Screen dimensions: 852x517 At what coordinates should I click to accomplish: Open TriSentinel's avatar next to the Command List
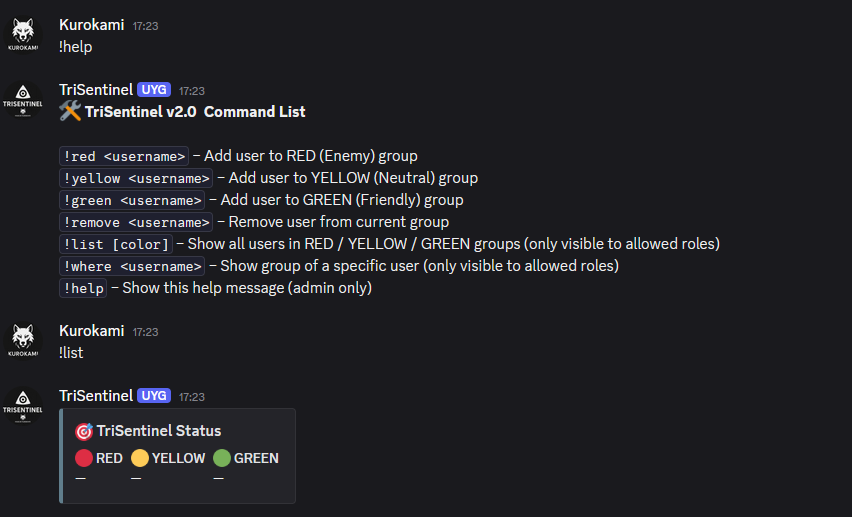point(22,100)
